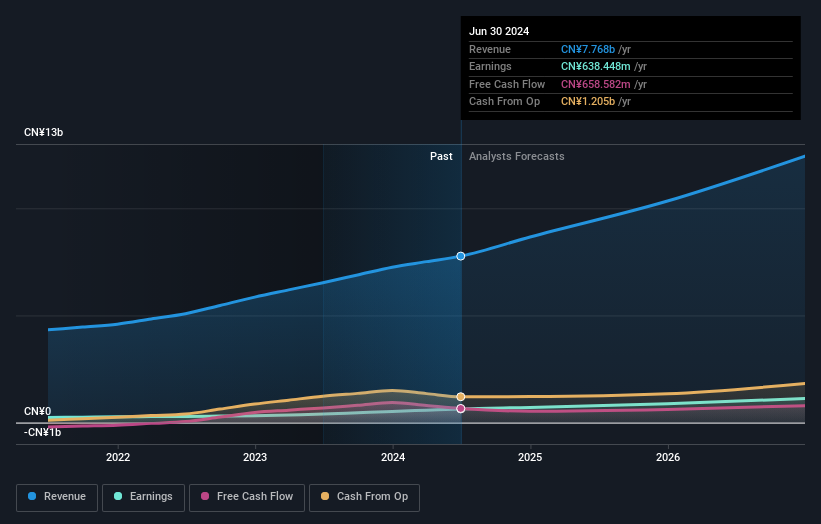Viewport: 821px width, 524px height.
Task: Click the tooltip Earnings value CN¥638.448m
Action: 596,67
